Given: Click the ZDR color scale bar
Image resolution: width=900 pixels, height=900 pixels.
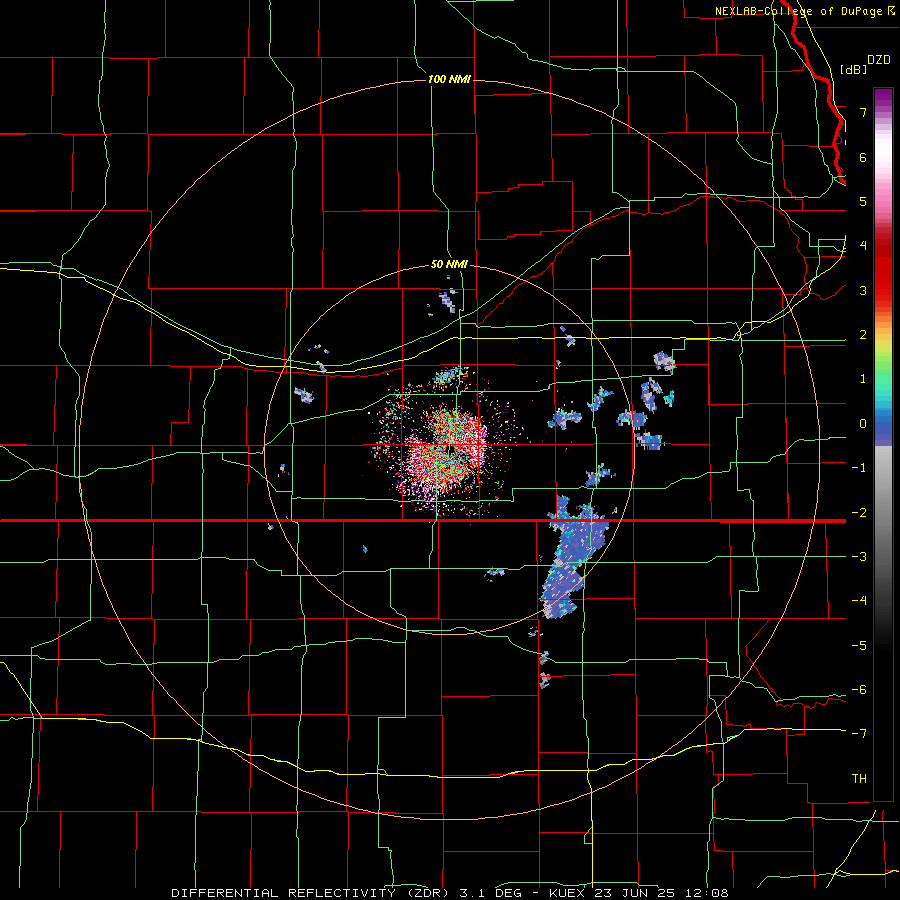Looking at the screenshot, I should pyautogui.click(x=883, y=444).
